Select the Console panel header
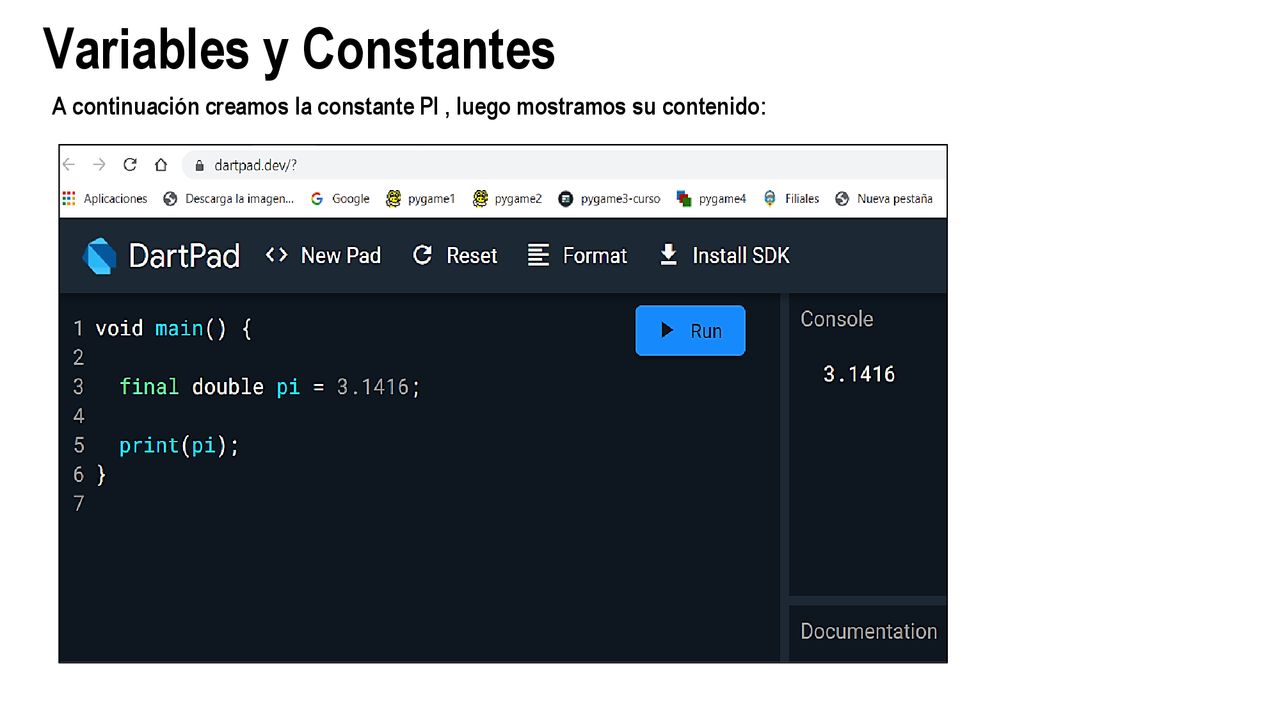 pos(837,319)
